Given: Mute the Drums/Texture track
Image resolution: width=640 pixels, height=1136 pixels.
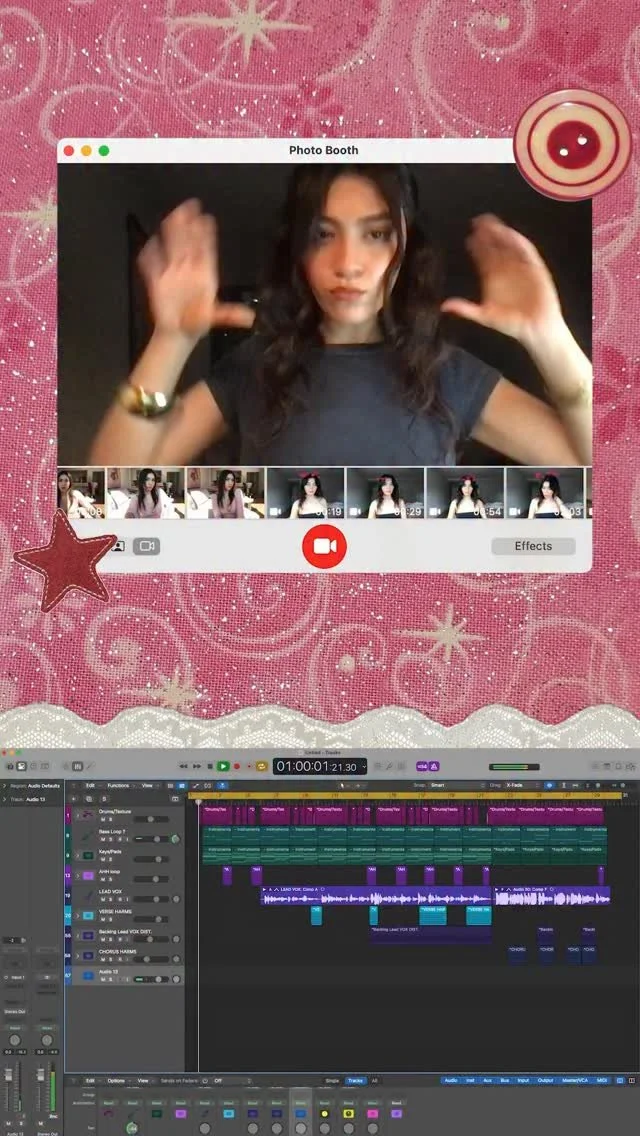Looking at the screenshot, I should (x=103, y=819).
